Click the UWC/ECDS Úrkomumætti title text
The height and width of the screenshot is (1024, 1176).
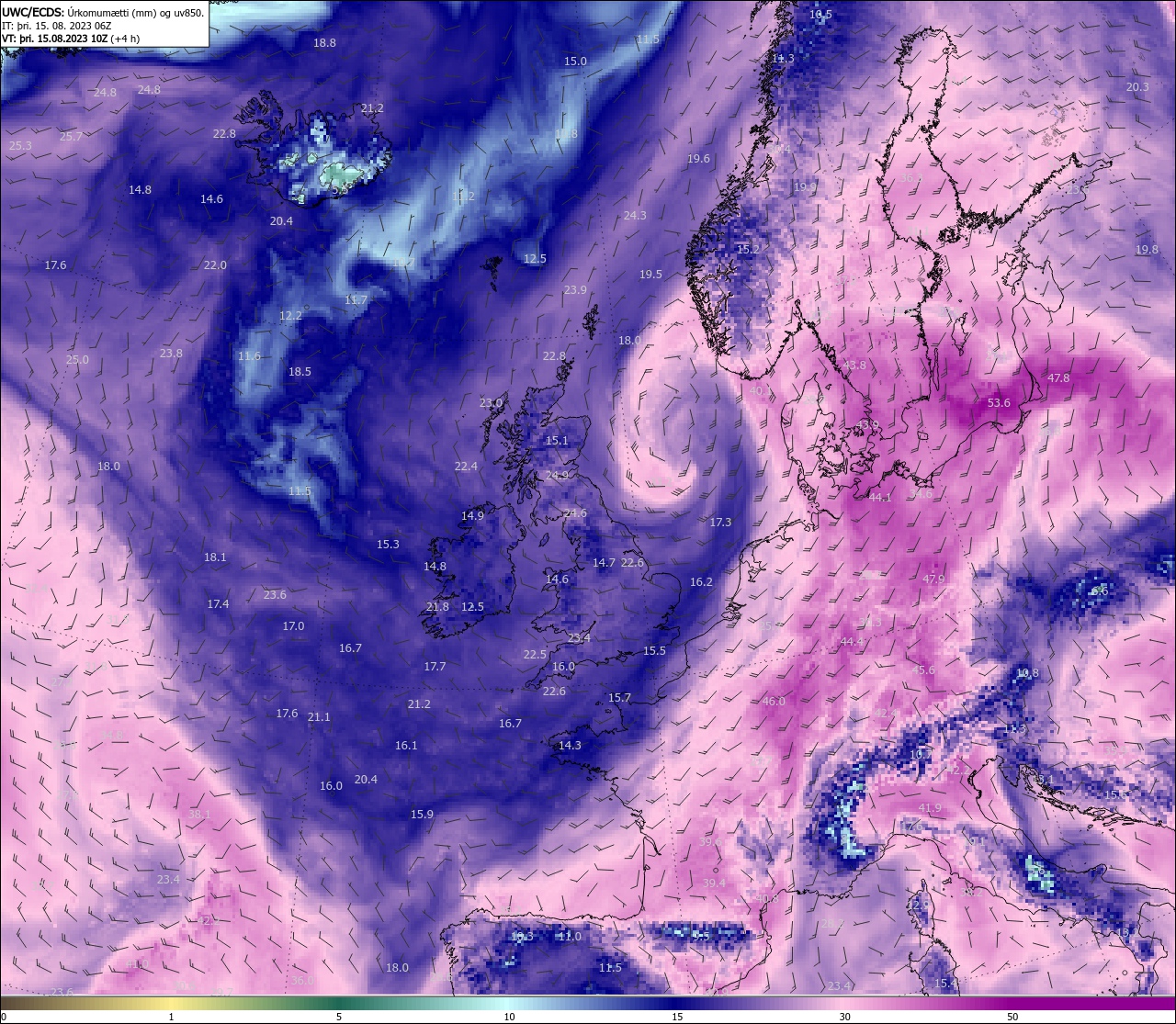pyautogui.click(x=103, y=12)
